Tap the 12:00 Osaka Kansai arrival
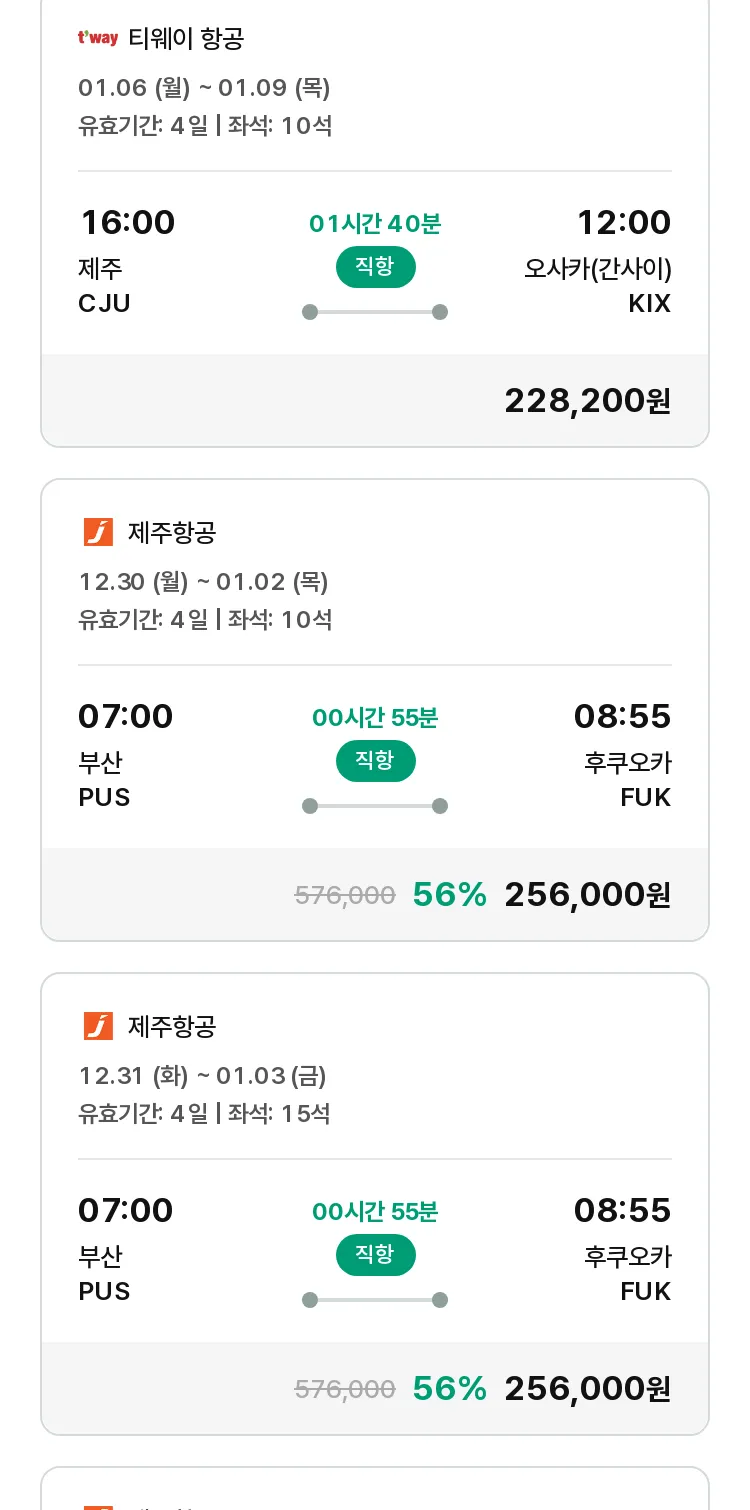The width and height of the screenshot is (750, 1510). (623, 222)
